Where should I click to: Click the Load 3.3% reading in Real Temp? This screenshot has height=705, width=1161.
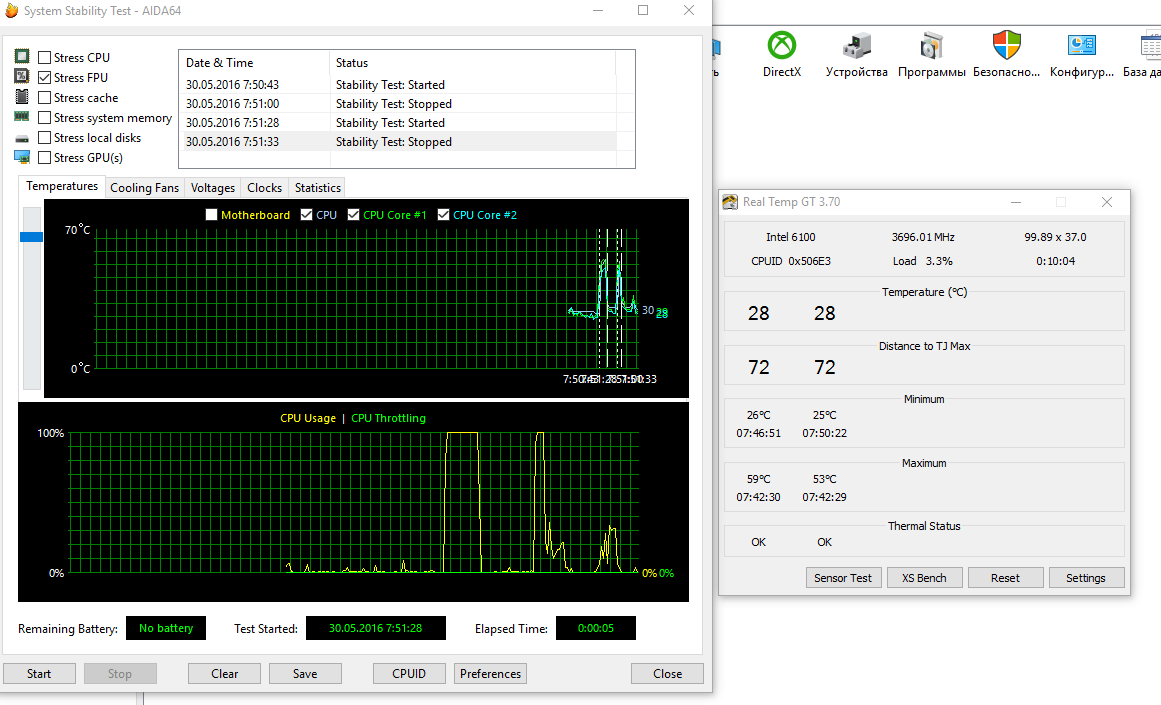[923, 261]
